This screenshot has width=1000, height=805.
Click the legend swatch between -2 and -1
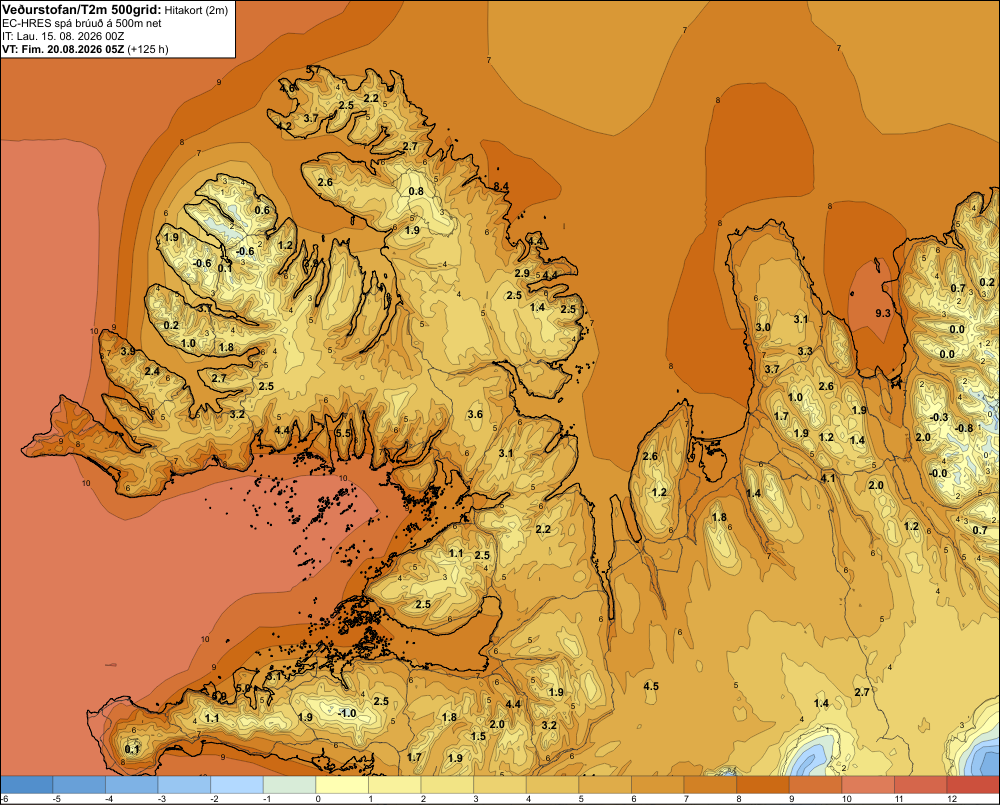[237, 785]
